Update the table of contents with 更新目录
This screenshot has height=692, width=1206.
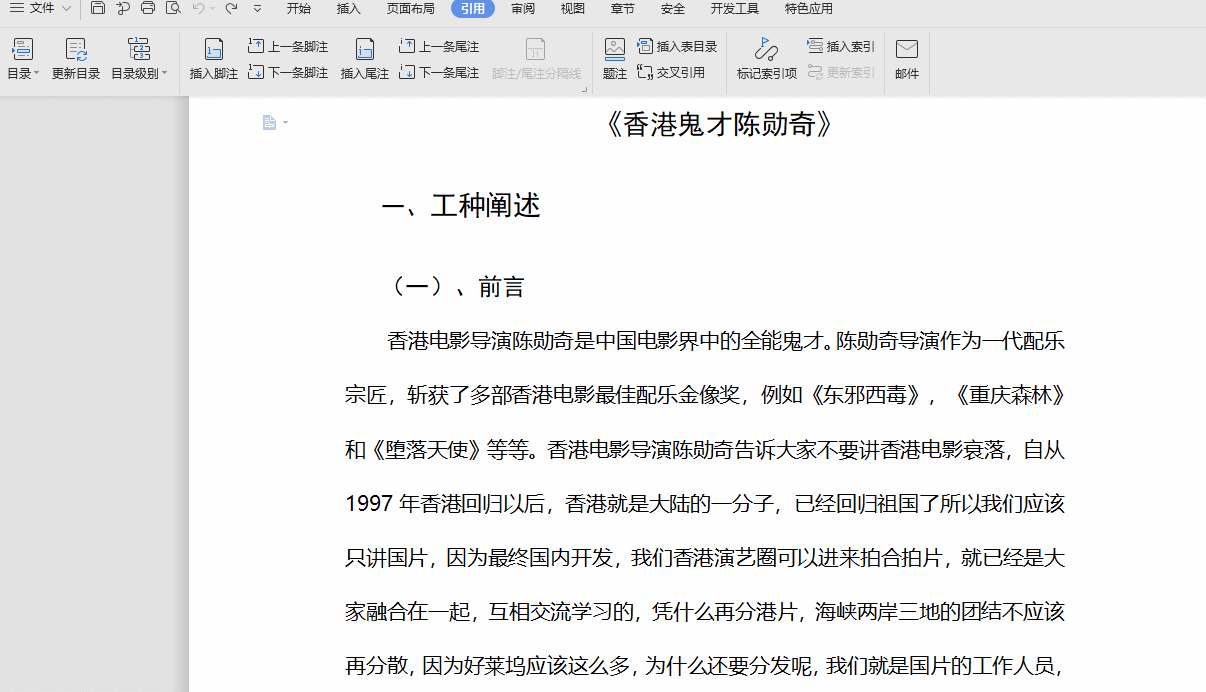click(74, 60)
